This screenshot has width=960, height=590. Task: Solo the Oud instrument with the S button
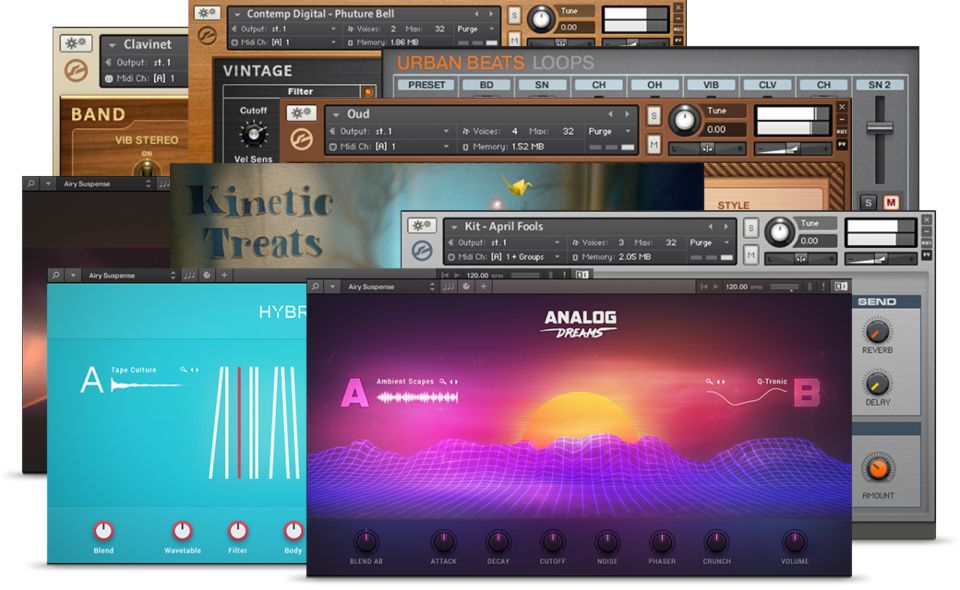click(x=654, y=114)
